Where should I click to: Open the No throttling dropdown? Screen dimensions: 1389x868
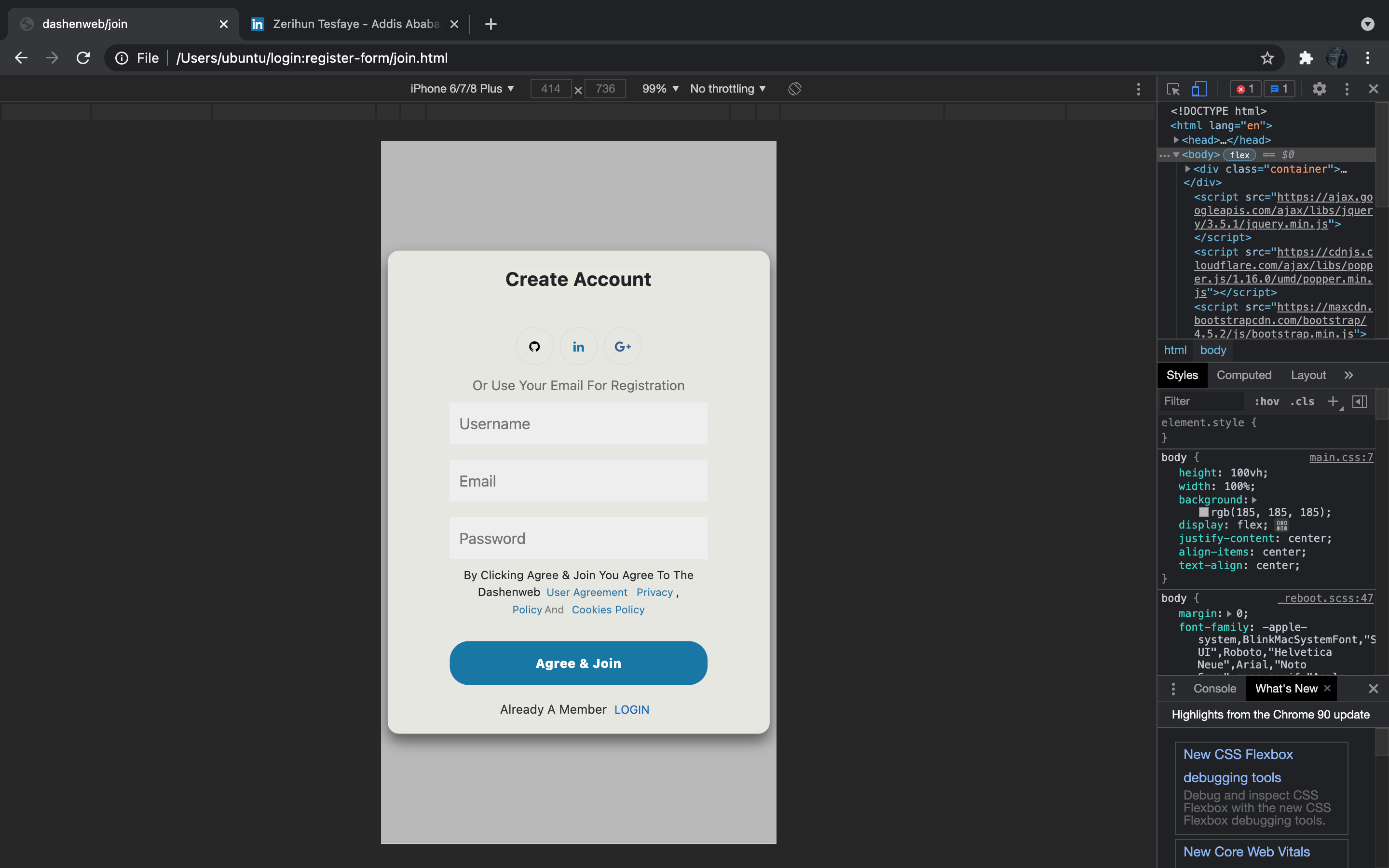[727, 88]
